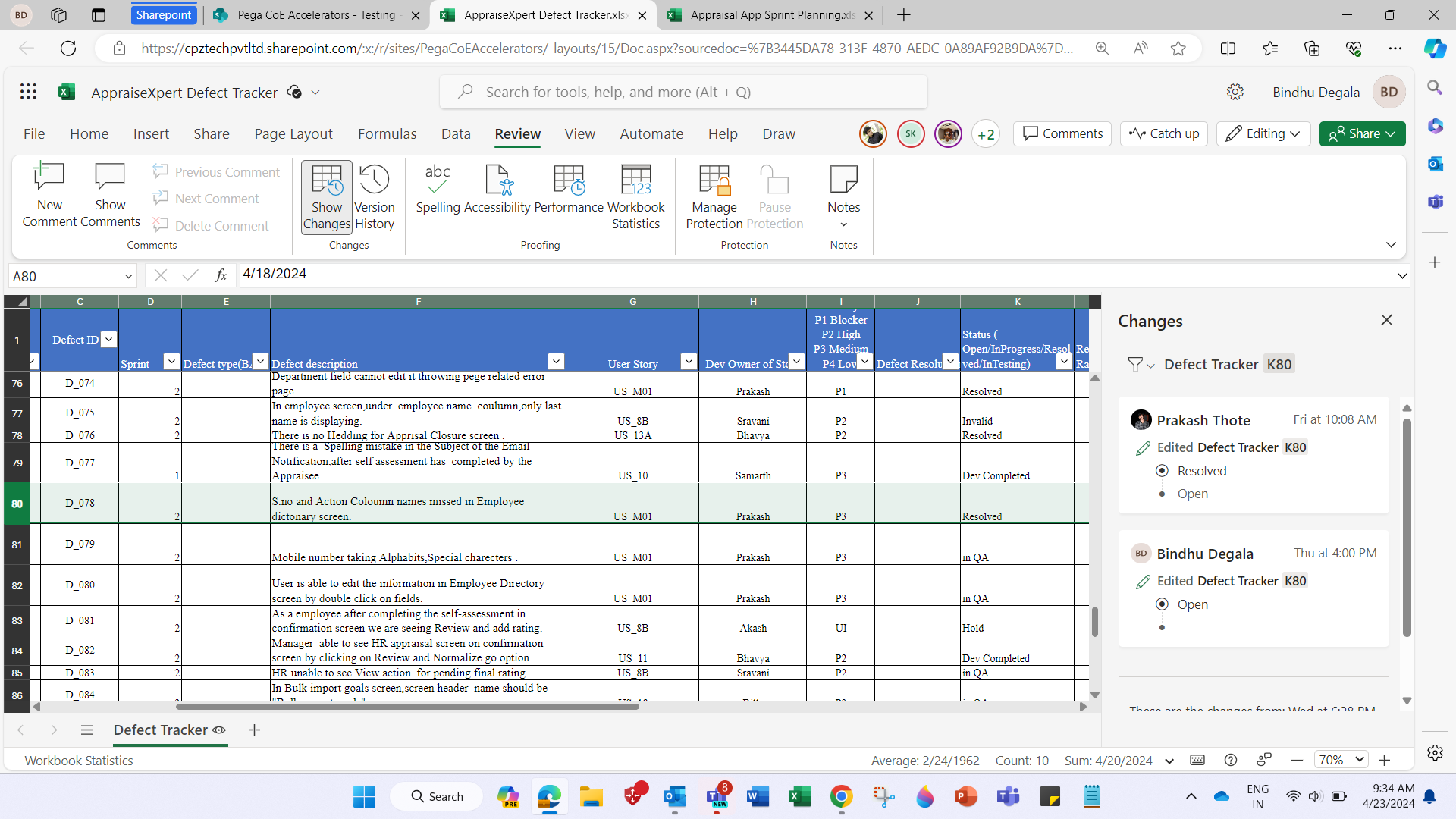Close the Changes pane
This screenshot has height=819, width=1456.
(x=1387, y=320)
